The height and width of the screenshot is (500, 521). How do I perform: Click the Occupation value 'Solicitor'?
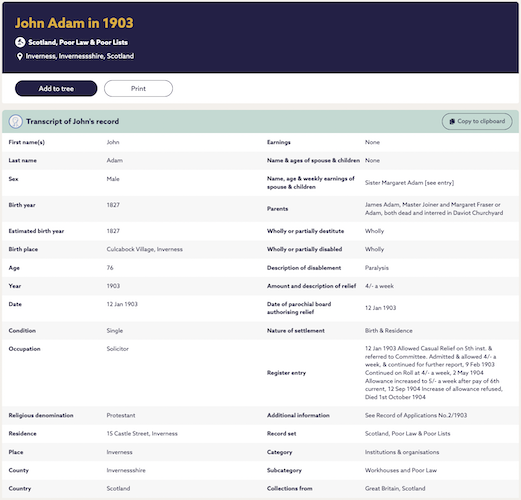coord(118,349)
